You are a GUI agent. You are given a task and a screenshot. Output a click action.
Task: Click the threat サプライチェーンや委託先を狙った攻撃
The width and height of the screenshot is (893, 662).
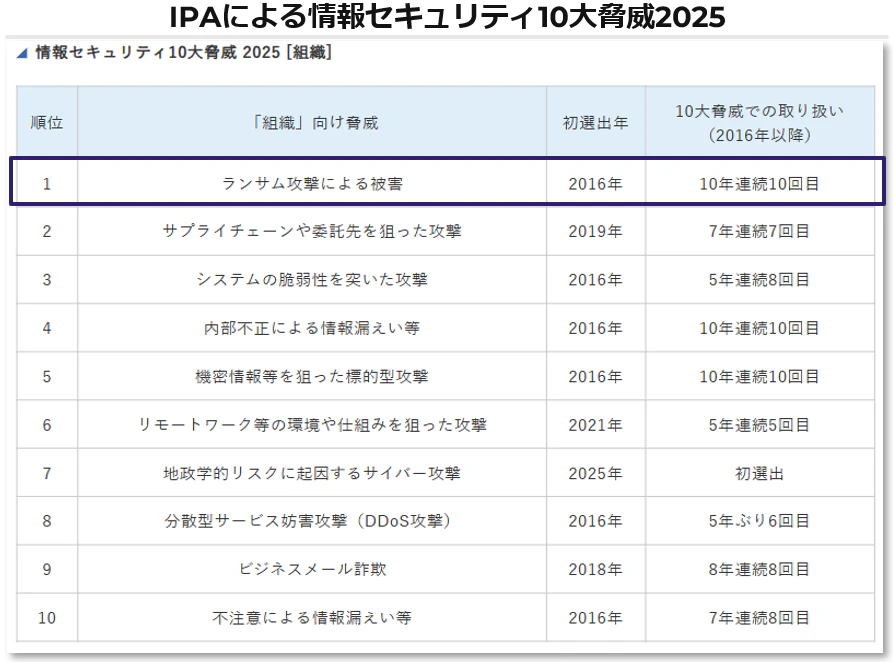312,231
